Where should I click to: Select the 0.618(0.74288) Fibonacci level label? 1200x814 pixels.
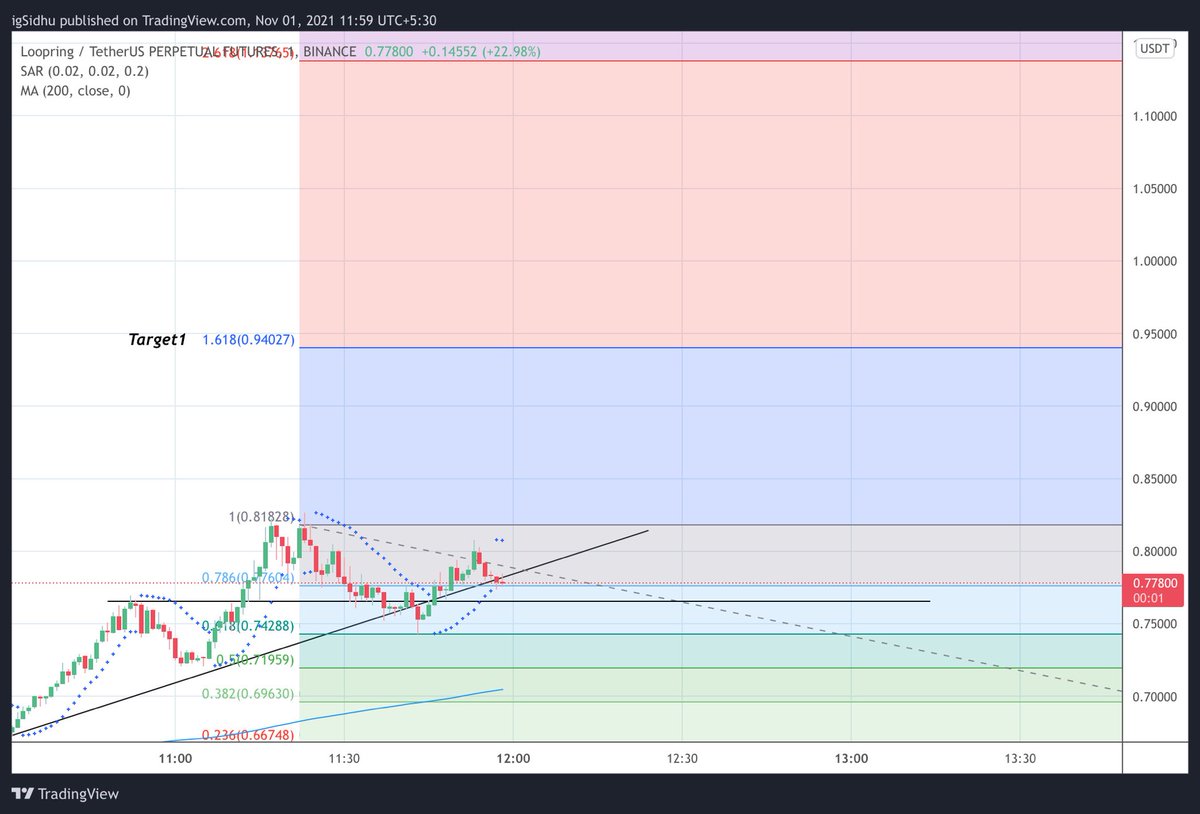pyautogui.click(x=250, y=625)
